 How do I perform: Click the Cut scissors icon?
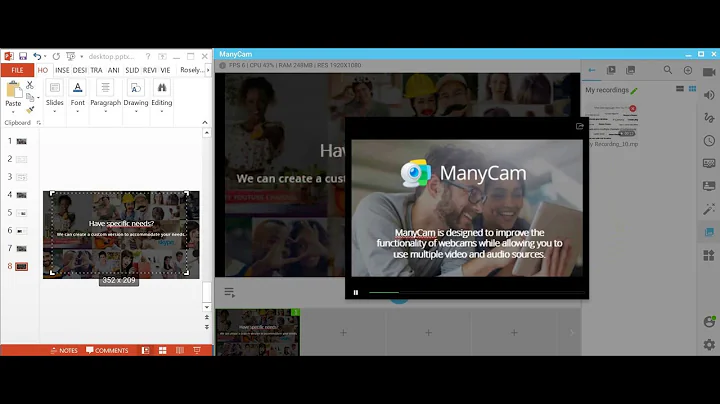click(30, 85)
